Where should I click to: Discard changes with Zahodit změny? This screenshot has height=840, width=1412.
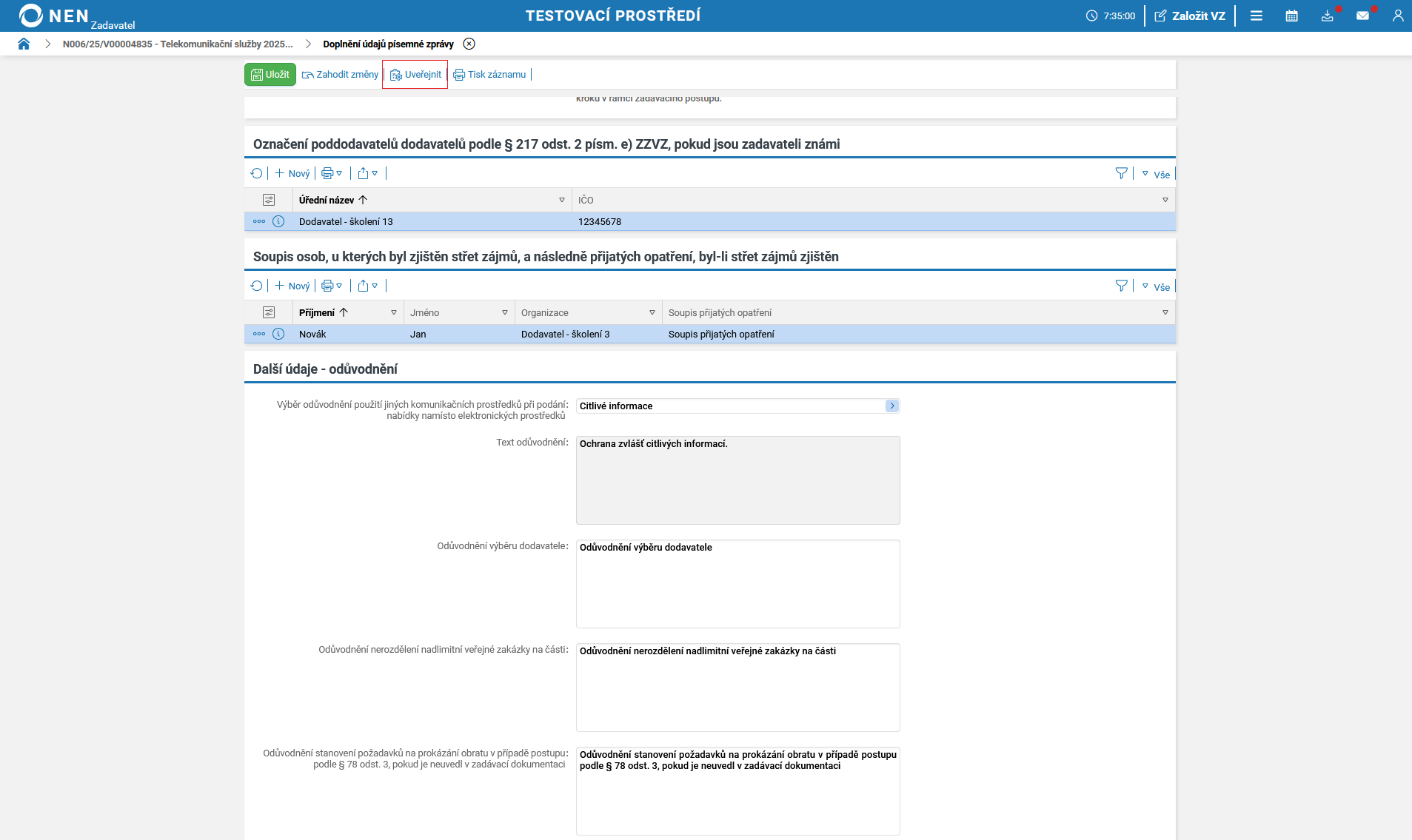coord(340,74)
